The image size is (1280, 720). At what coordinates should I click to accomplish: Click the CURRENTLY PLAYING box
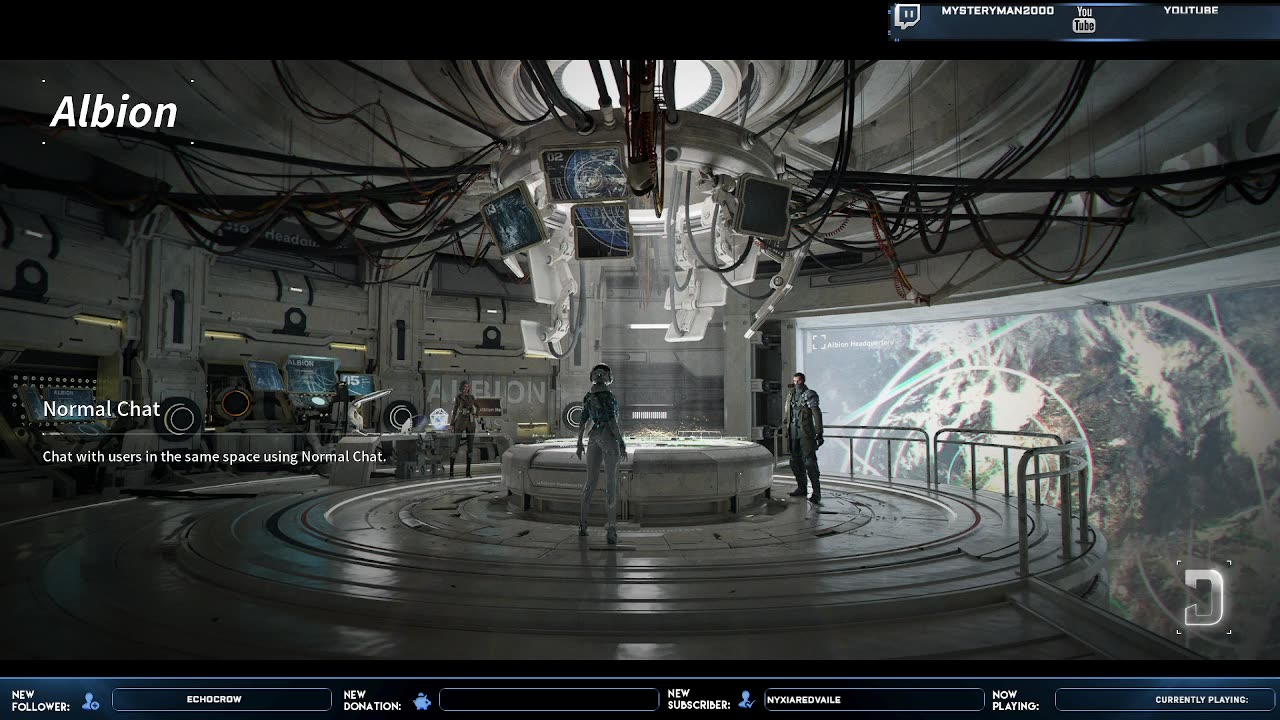[1165, 700]
